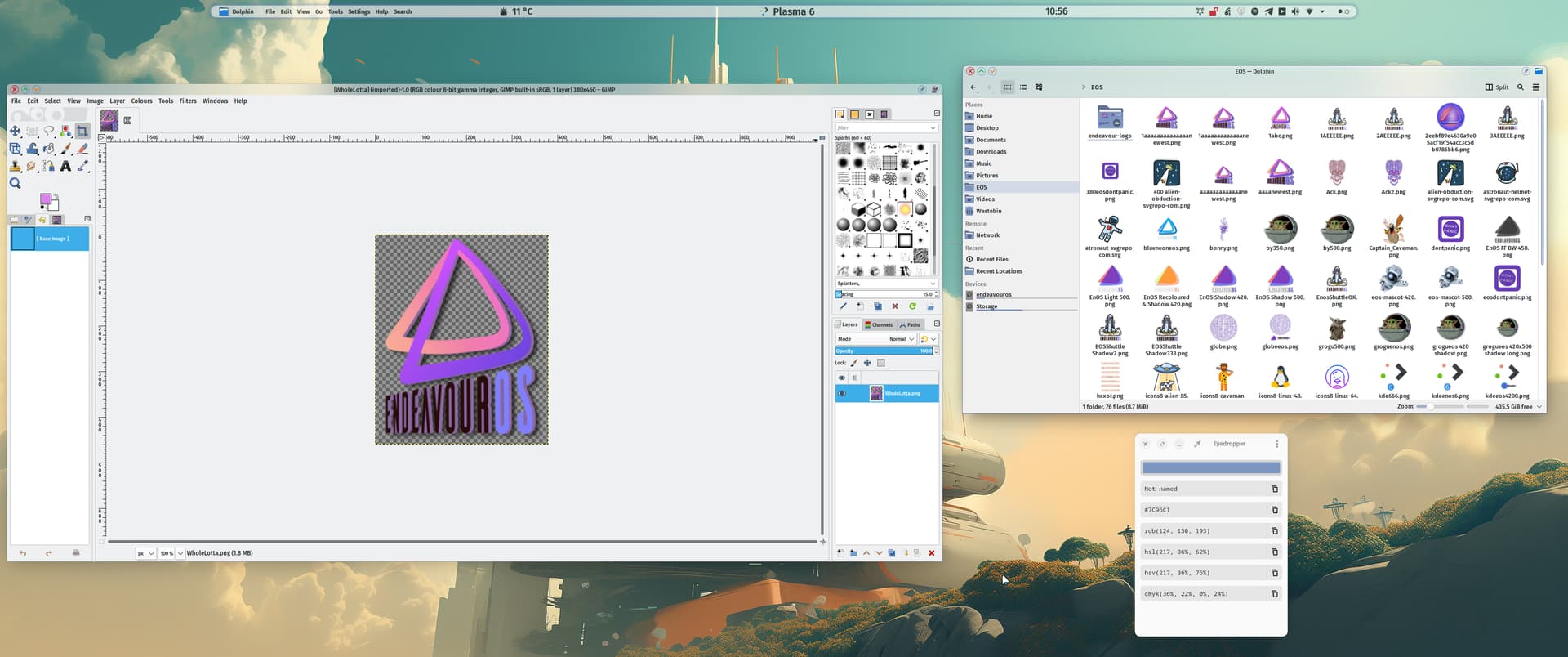Select the Crop tool in GIMP toolbox
This screenshot has width=1568, height=657.
(82, 132)
